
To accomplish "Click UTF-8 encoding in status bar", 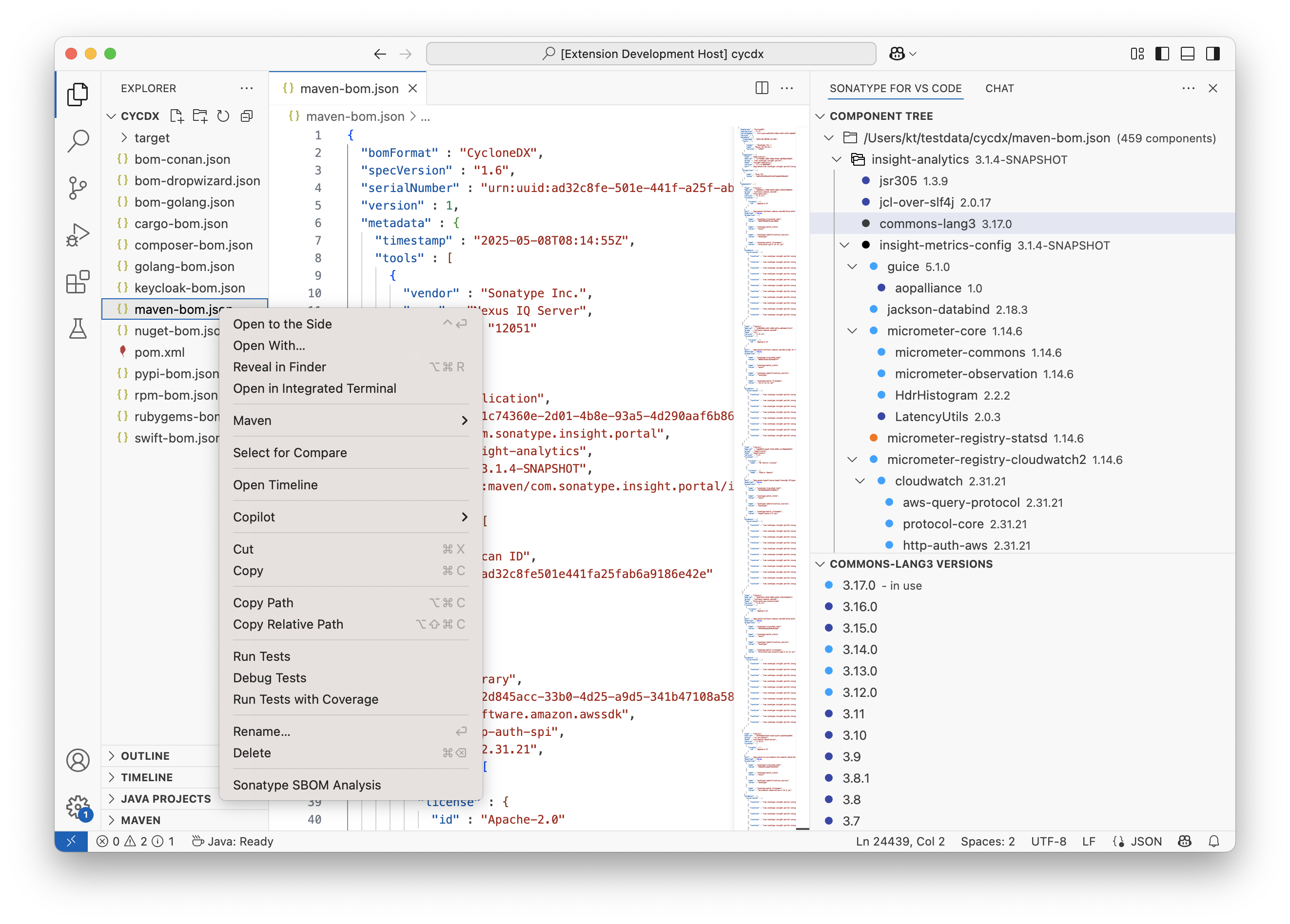I will pos(1048,841).
